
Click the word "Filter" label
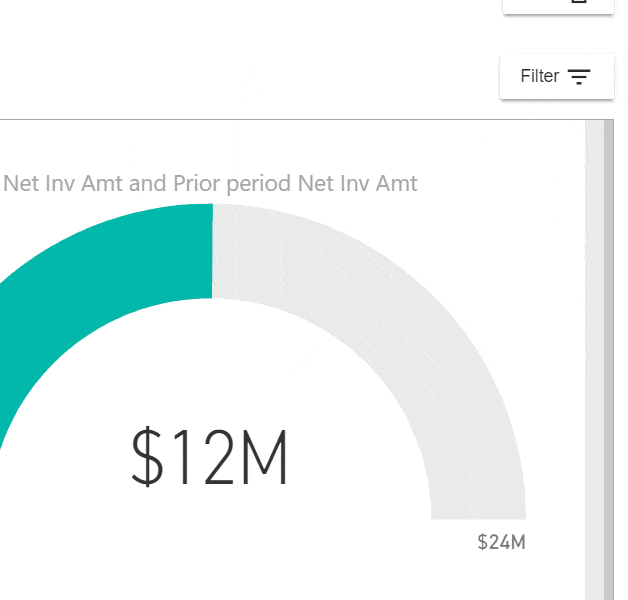click(539, 77)
